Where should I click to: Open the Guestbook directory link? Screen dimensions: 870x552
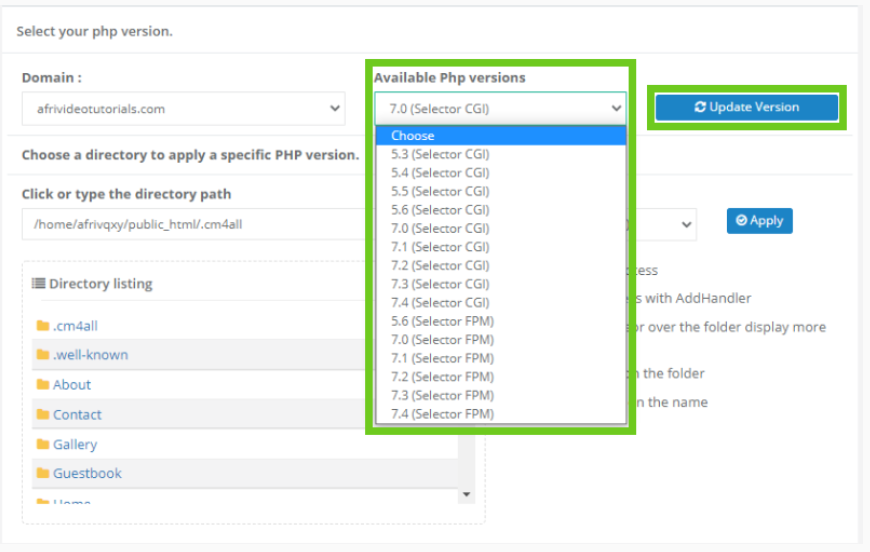pyautogui.click(x=87, y=474)
